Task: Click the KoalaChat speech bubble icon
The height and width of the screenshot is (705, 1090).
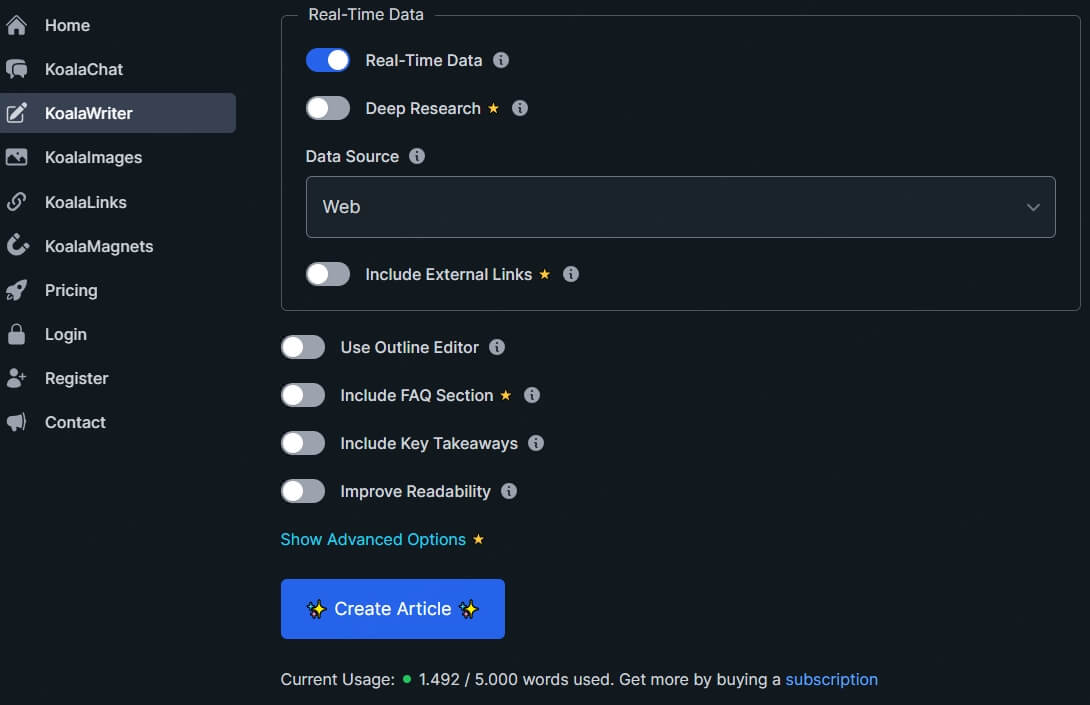Action: [x=17, y=69]
